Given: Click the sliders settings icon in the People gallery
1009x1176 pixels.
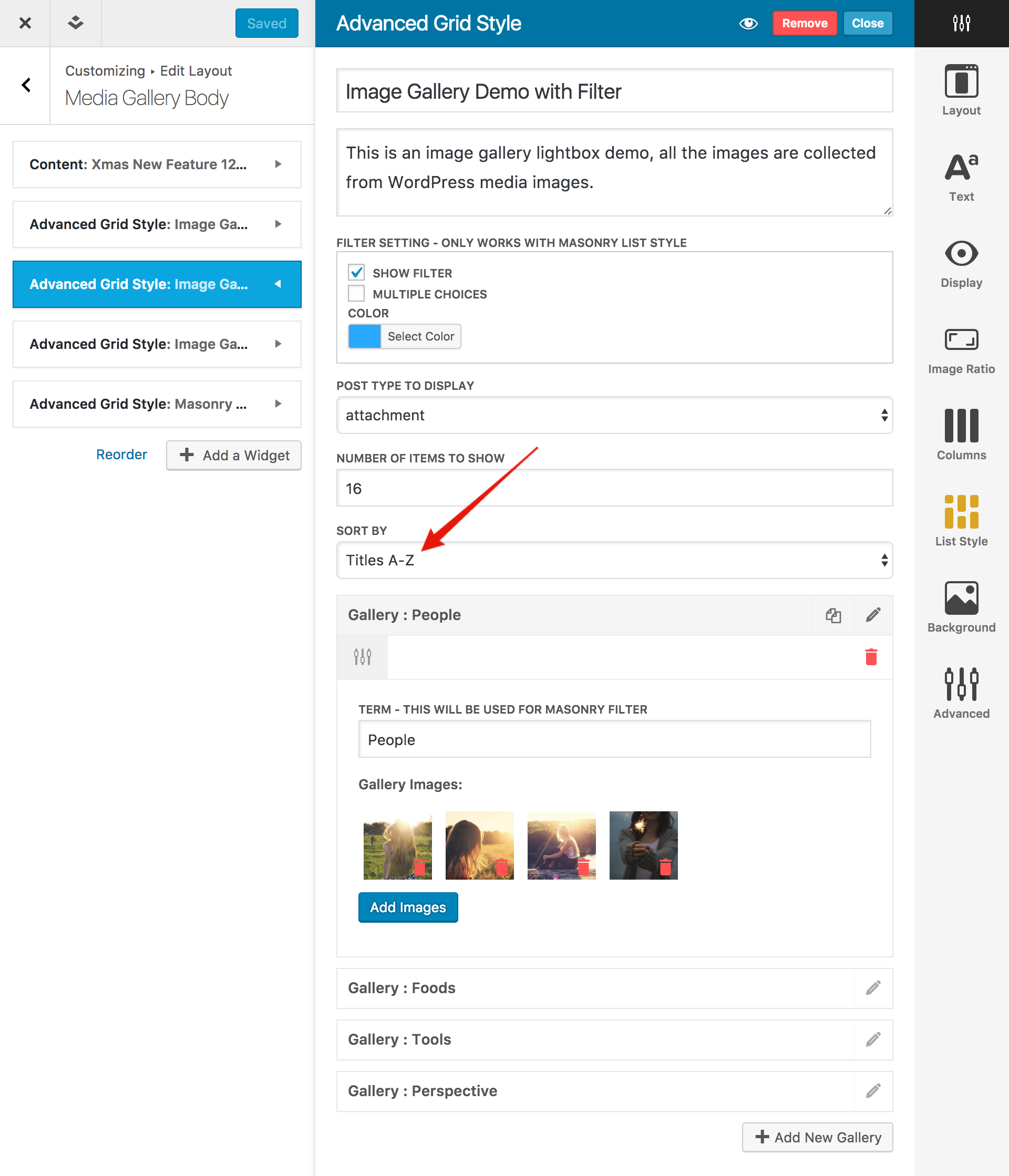Looking at the screenshot, I should [362, 657].
